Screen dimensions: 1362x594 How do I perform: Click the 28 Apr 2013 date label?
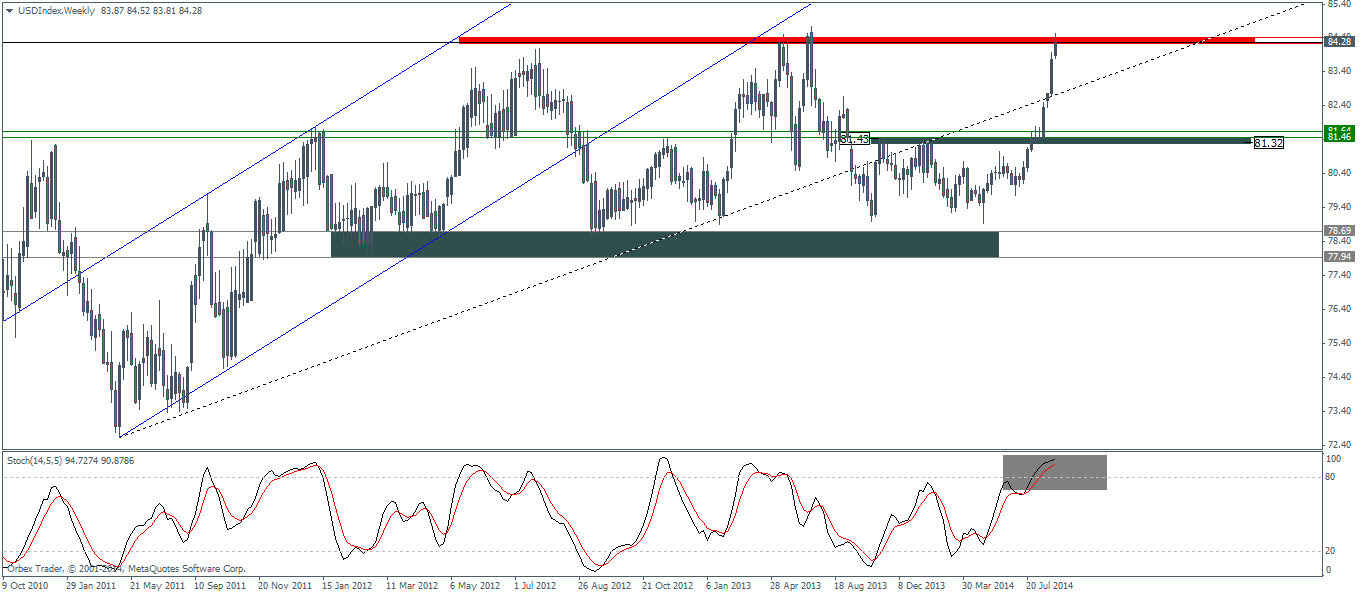[x=795, y=585]
